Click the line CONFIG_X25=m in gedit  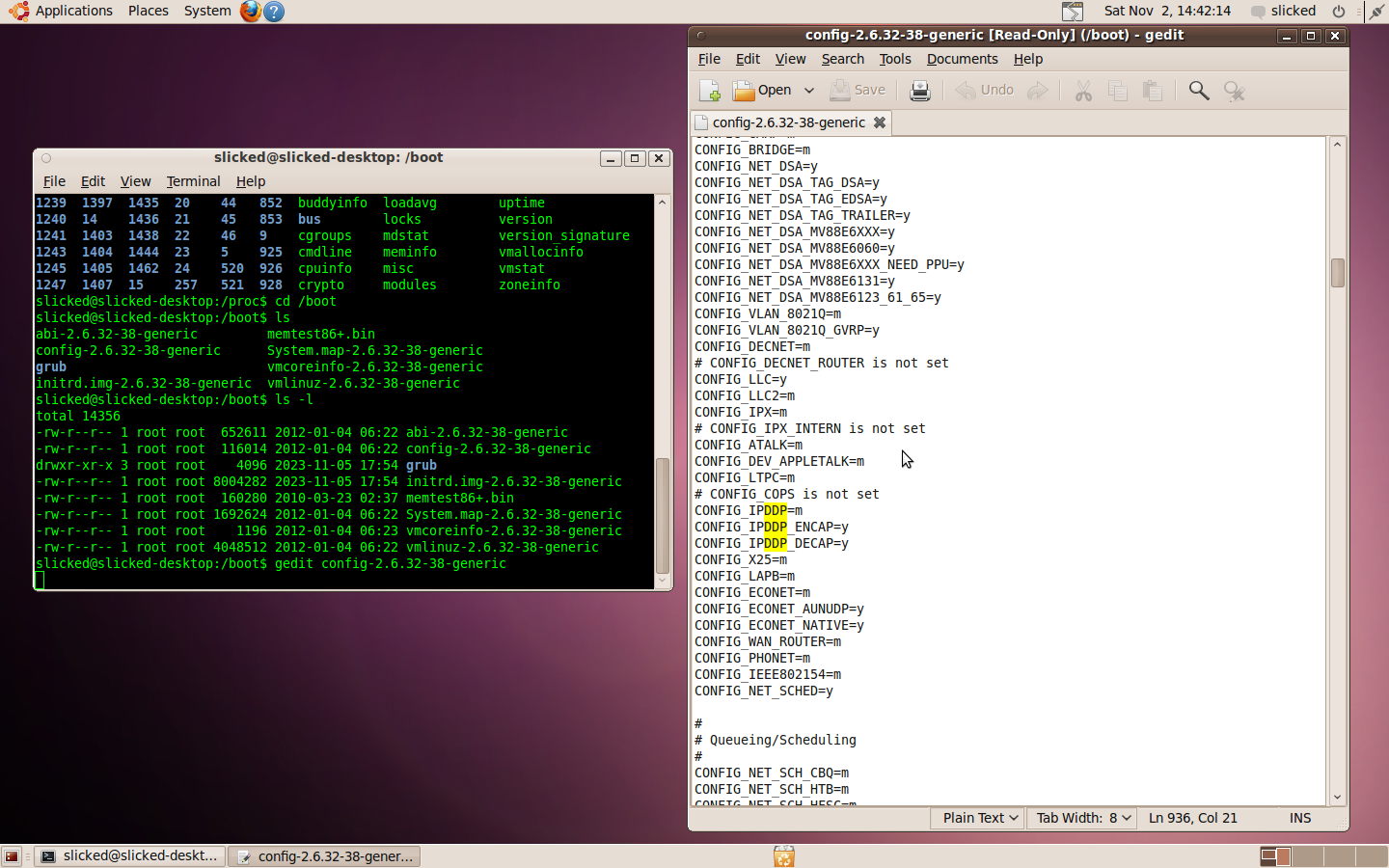coord(741,559)
